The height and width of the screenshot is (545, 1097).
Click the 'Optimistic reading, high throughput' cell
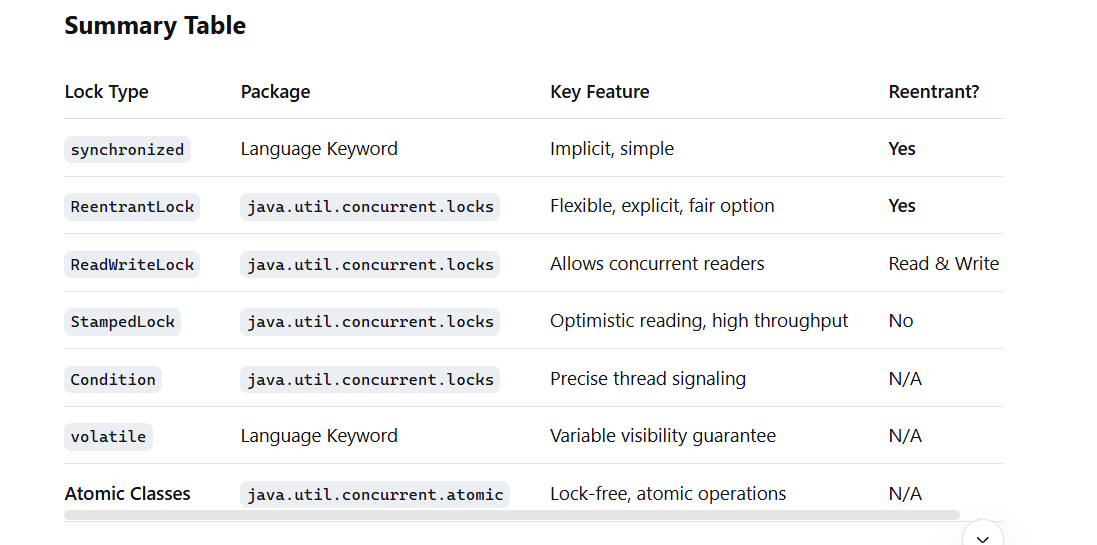click(698, 321)
